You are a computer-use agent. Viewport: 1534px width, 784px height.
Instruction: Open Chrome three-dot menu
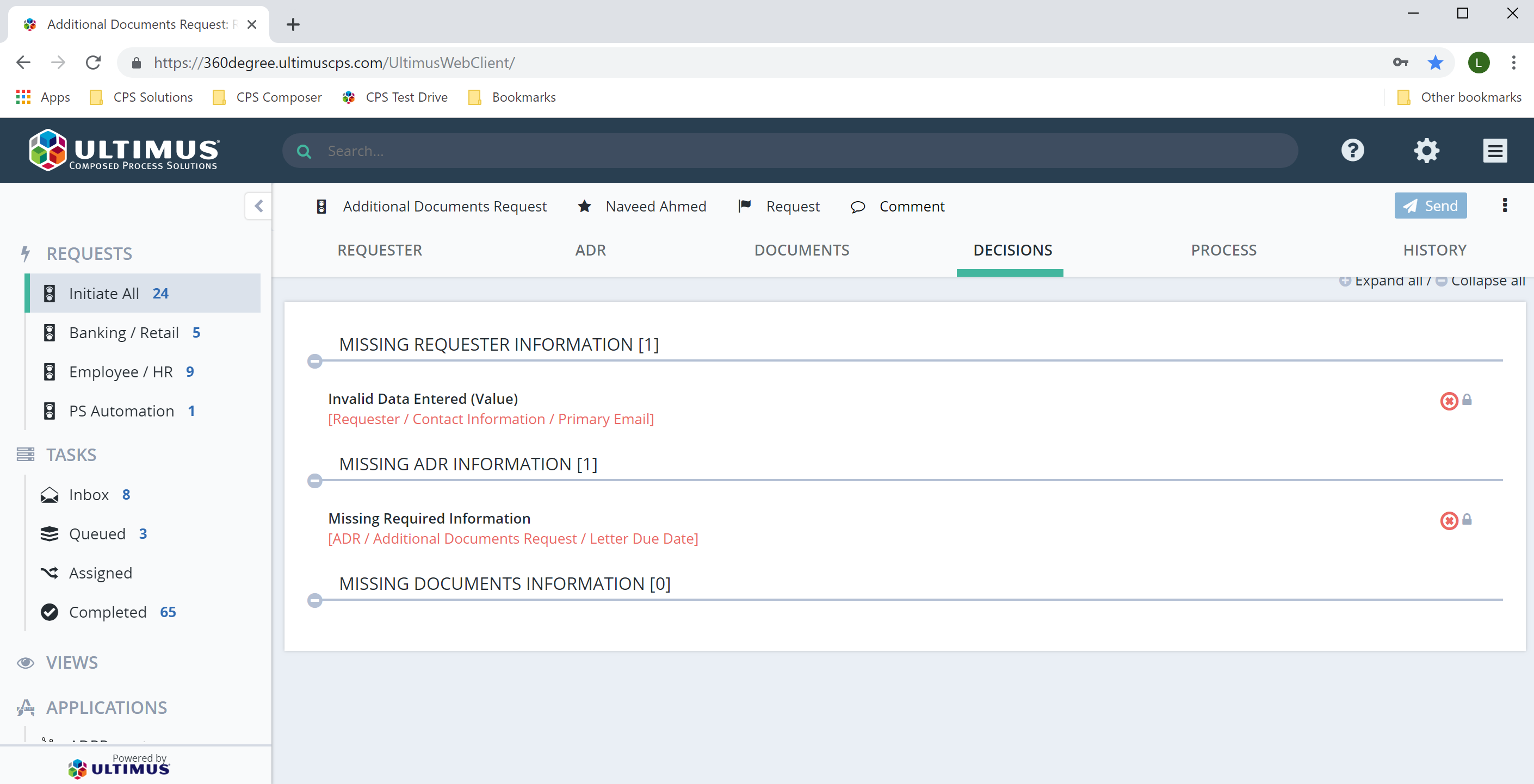(1513, 63)
